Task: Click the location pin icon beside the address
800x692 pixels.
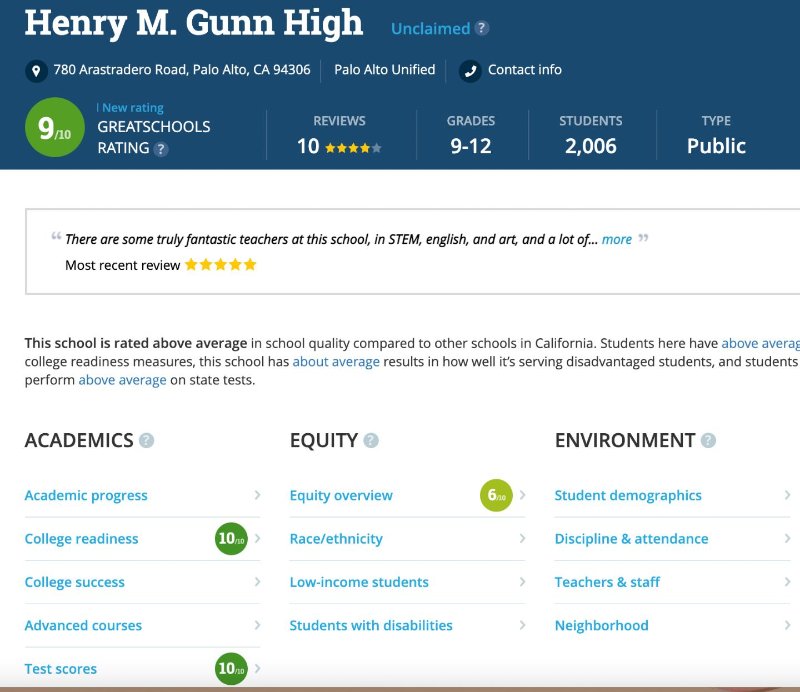Action: pos(36,70)
